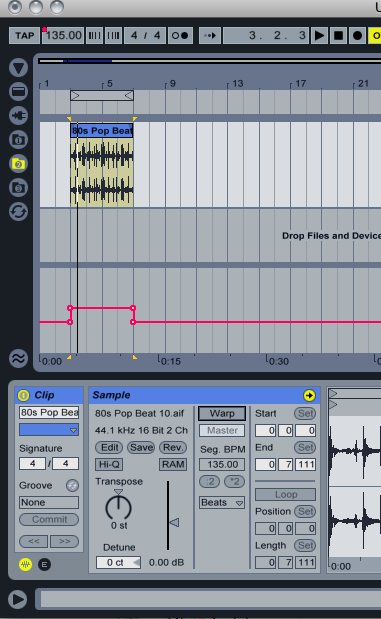381x619 pixels.
Task: Tap the TAP tempo button
Action: 24,36
